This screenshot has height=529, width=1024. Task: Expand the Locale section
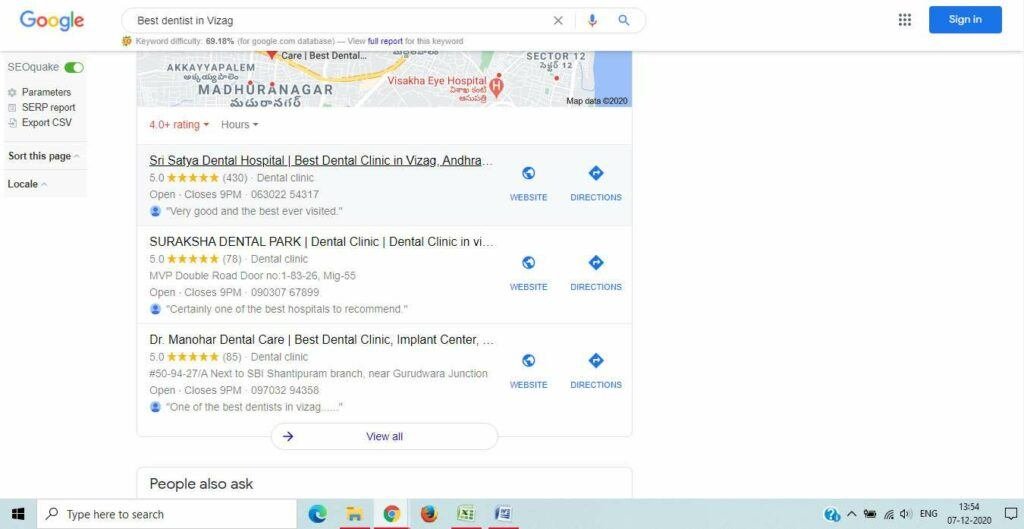click(27, 184)
